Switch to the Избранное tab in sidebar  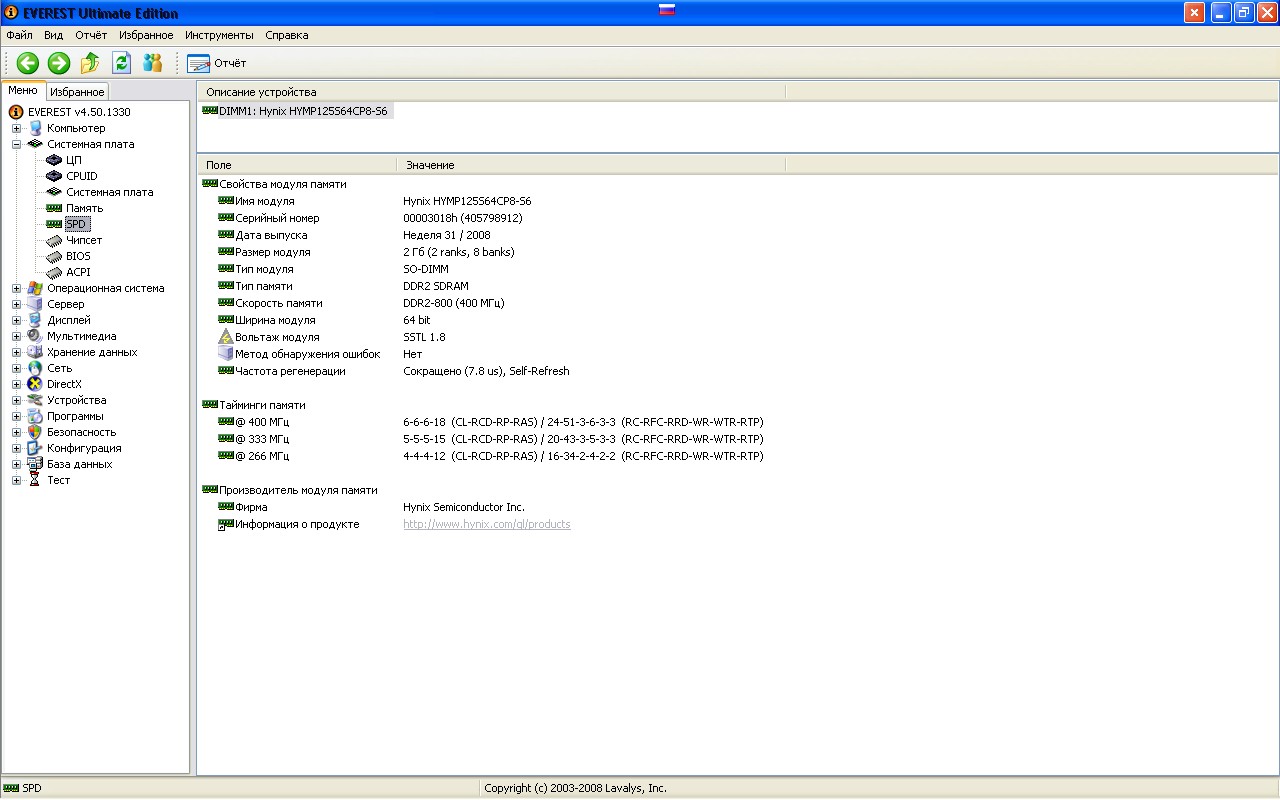point(77,92)
